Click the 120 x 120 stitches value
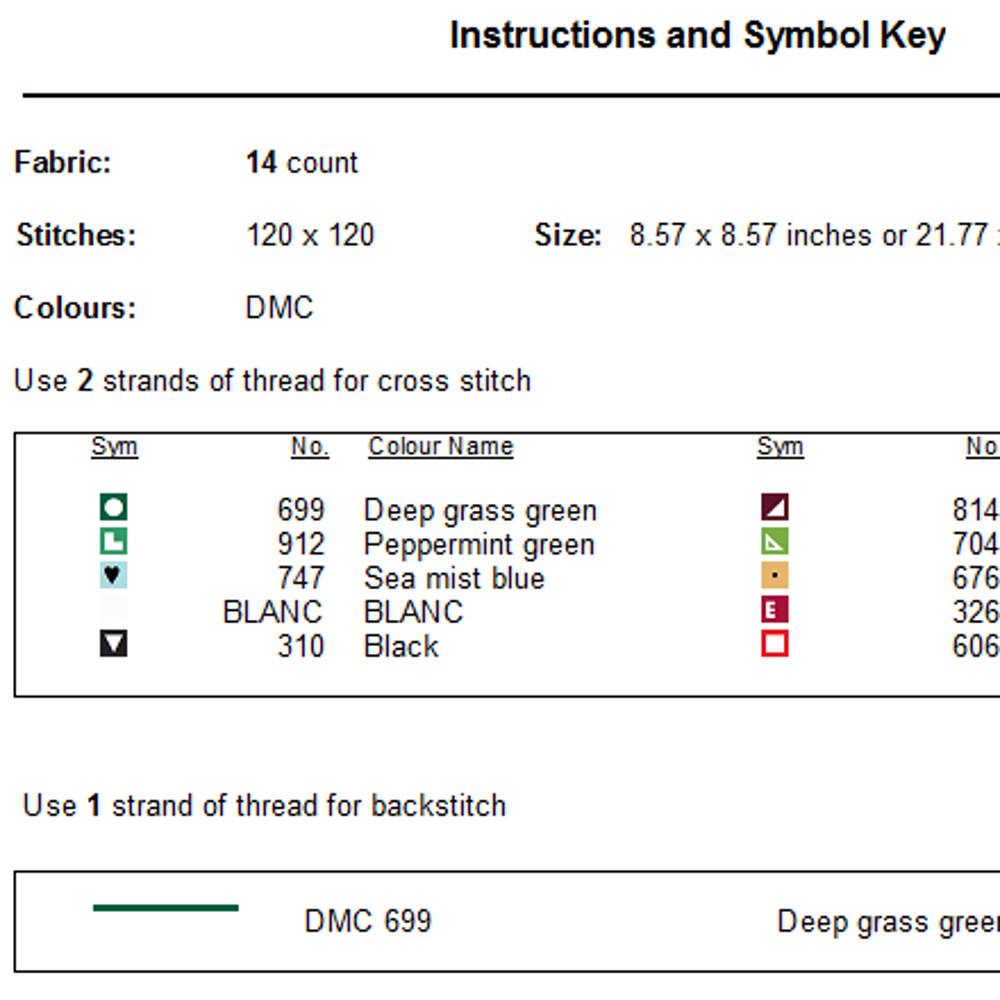Image resolution: width=1000 pixels, height=1000 pixels. click(x=310, y=236)
